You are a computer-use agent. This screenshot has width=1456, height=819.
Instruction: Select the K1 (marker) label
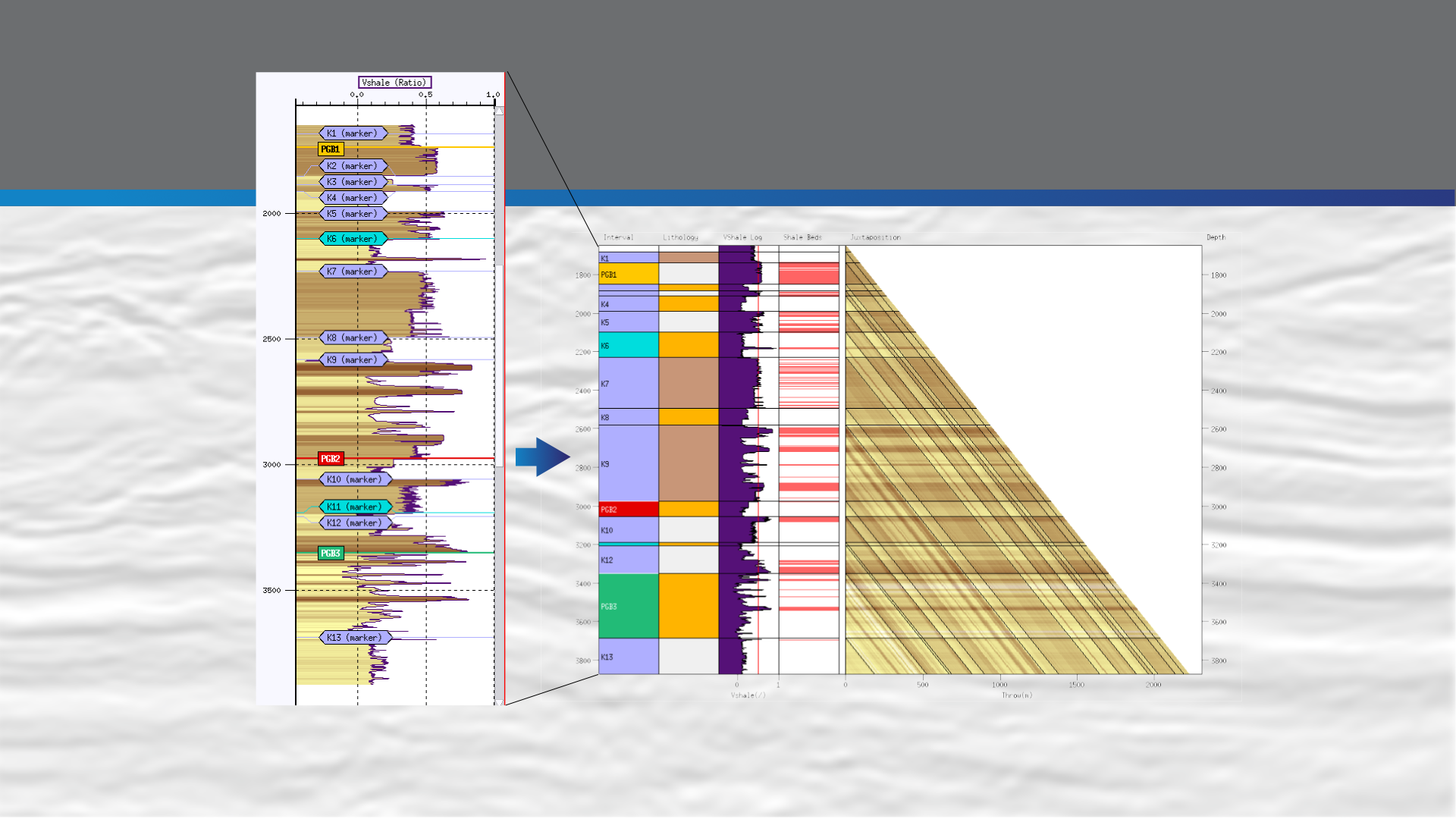click(x=353, y=133)
